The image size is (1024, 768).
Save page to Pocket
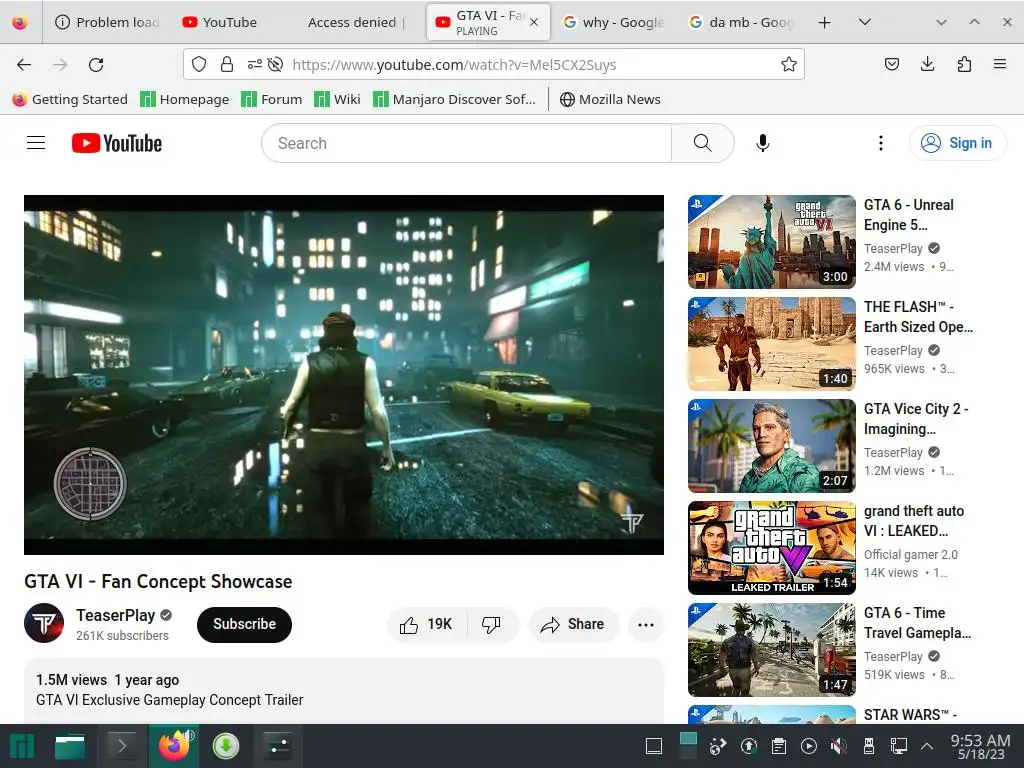point(891,64)
